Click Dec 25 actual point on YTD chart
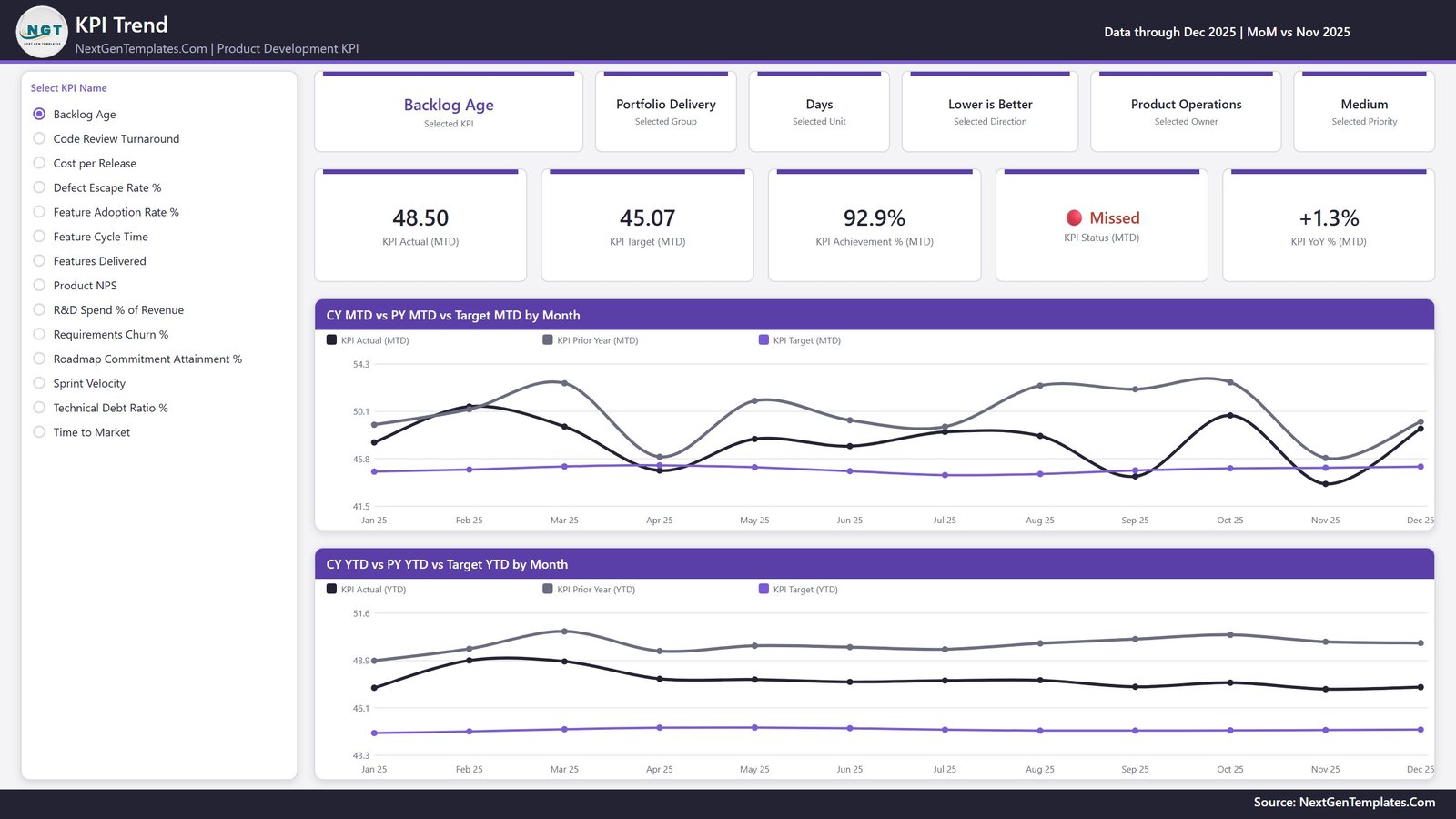This screenshot has height=819, width=1456. point(1421,687)
